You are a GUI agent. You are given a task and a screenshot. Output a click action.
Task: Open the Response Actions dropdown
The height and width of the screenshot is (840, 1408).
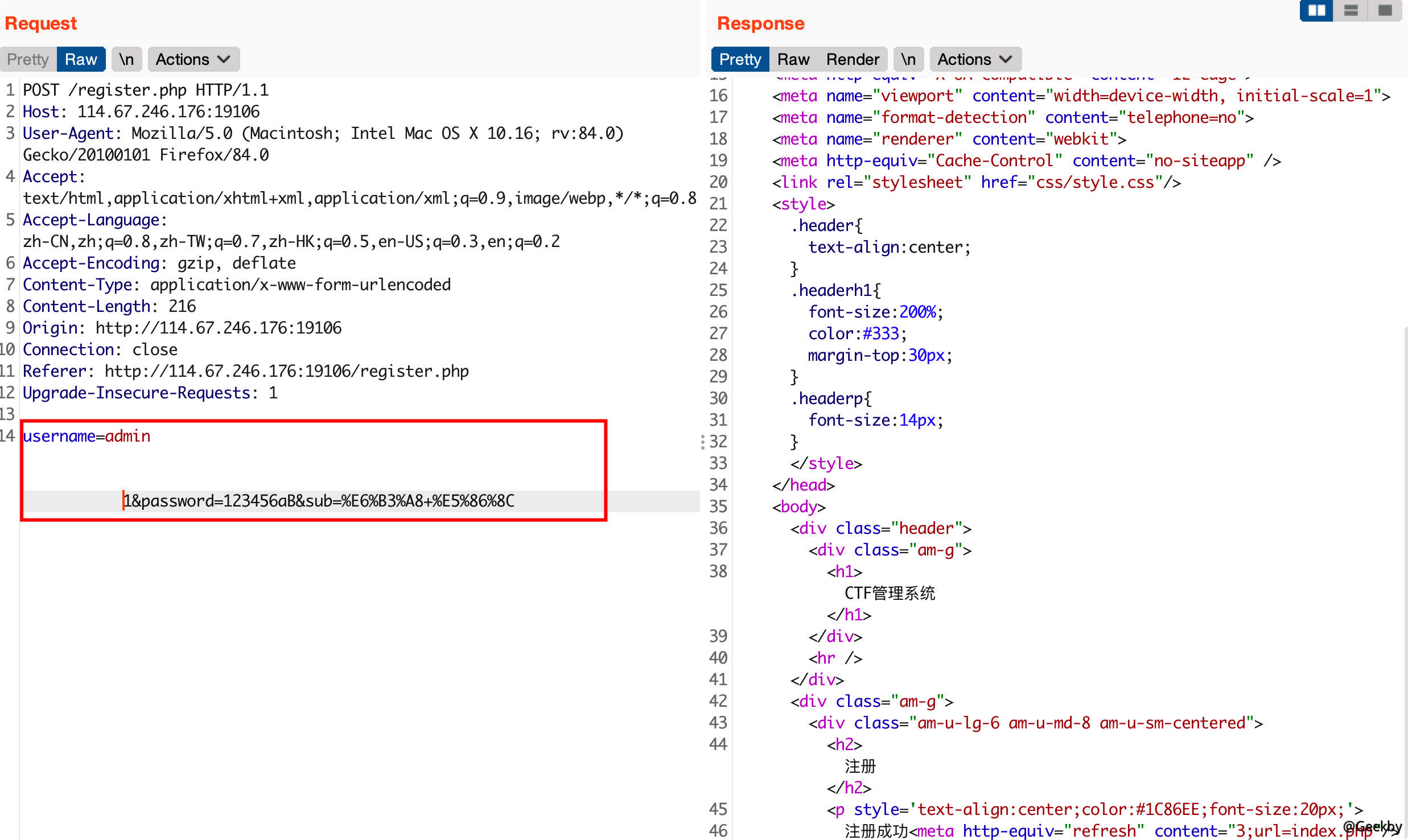975,59
